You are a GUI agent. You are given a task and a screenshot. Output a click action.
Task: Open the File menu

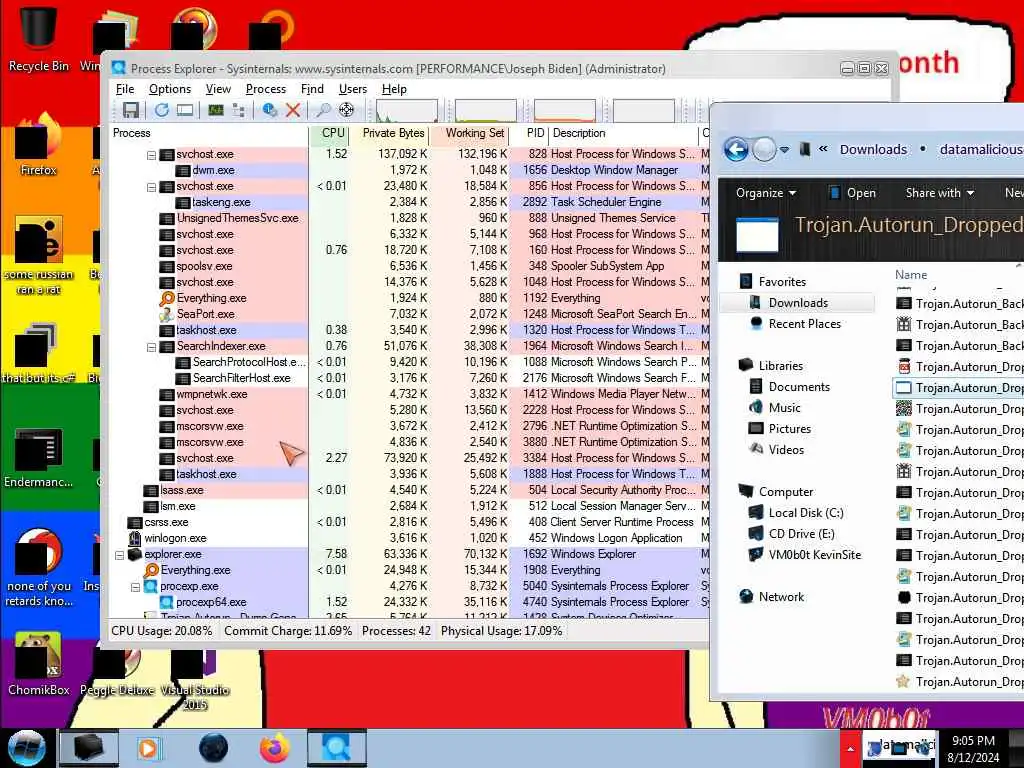coord(125,89)
